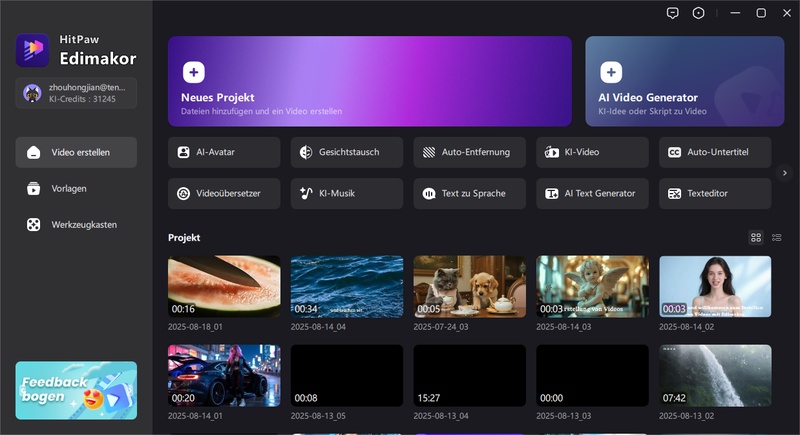Open cat and dog project 2025-07-24_03

click(x=469, y=287)
